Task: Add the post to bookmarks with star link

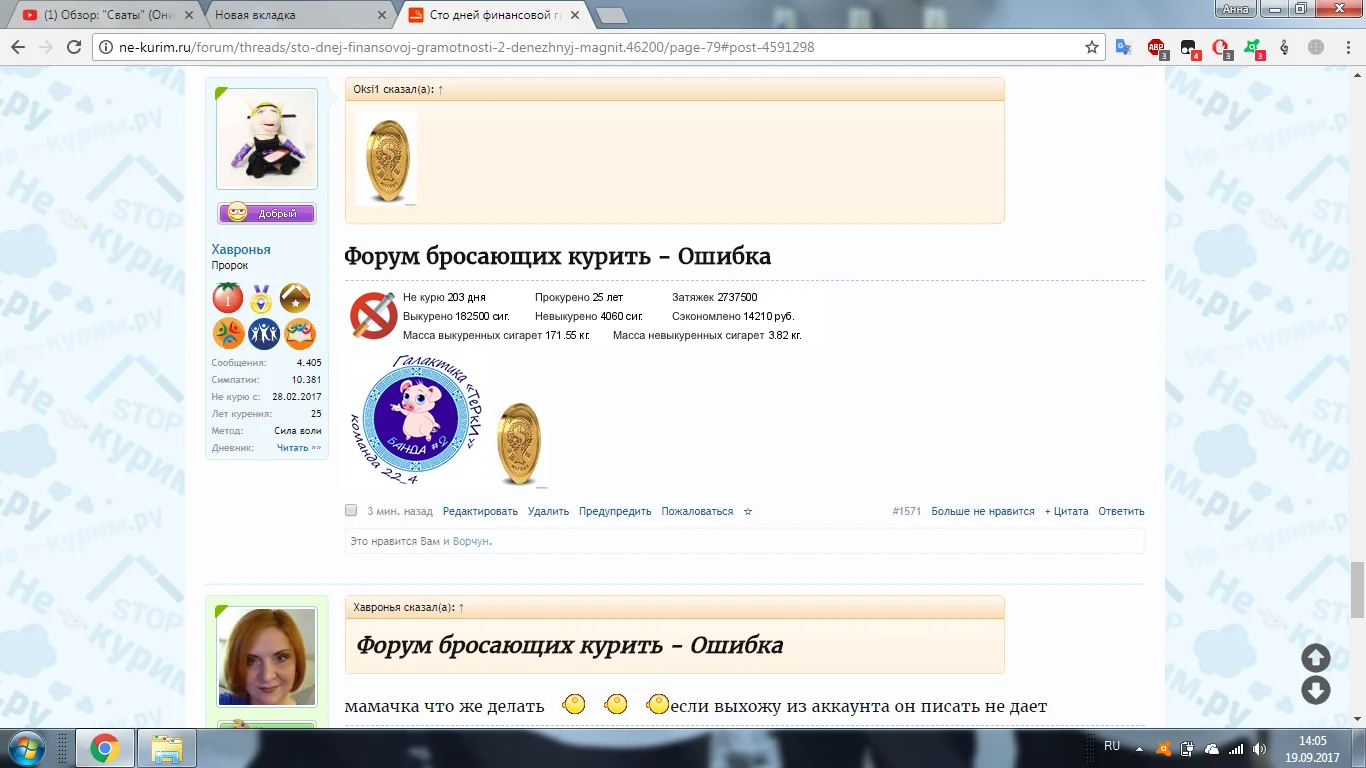Action: point(748,511)
